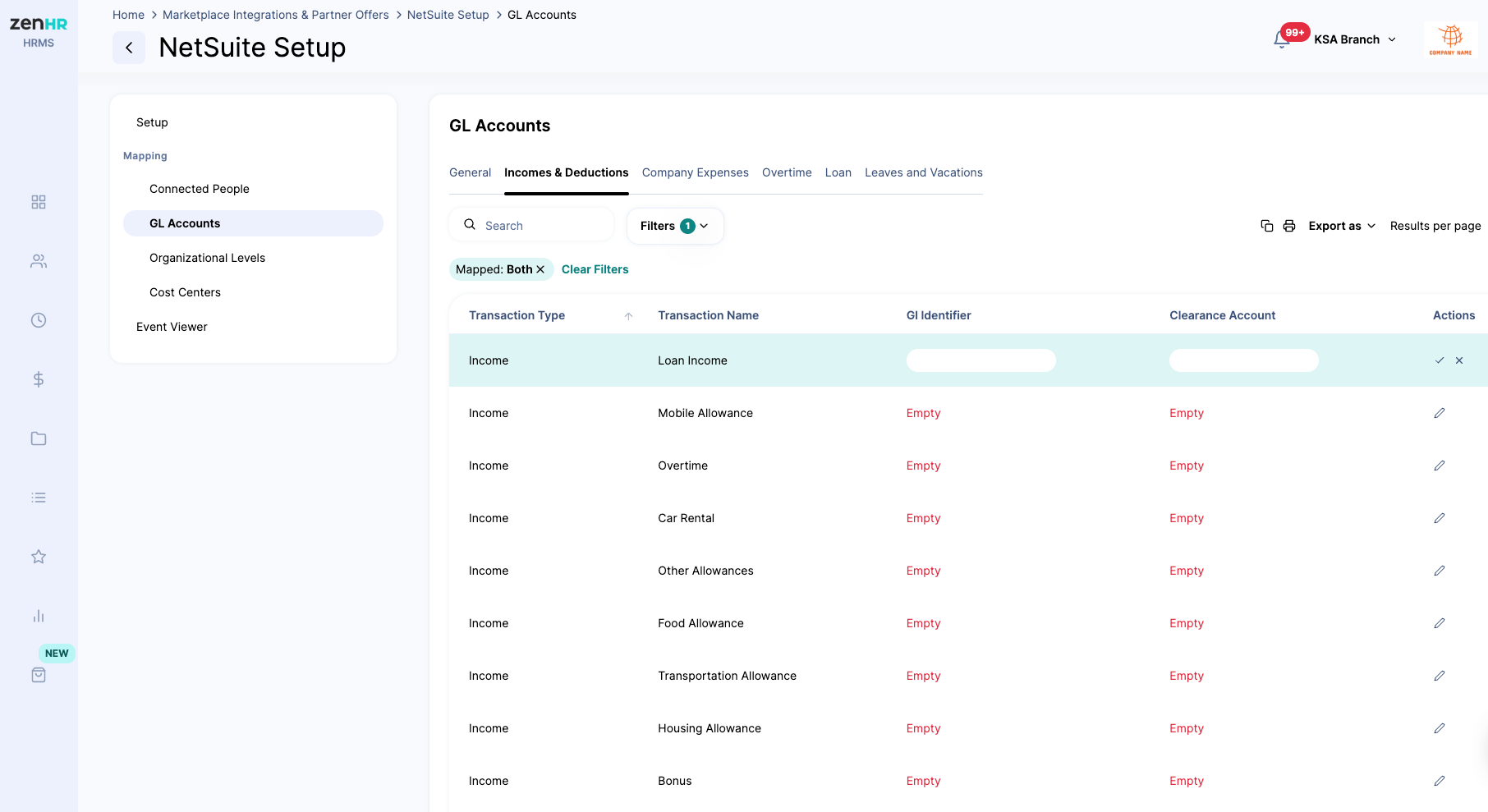Viewport: 1488px width, 812px height.
Task: Expand the KSA Branch dropdown
Action: 1355,39
